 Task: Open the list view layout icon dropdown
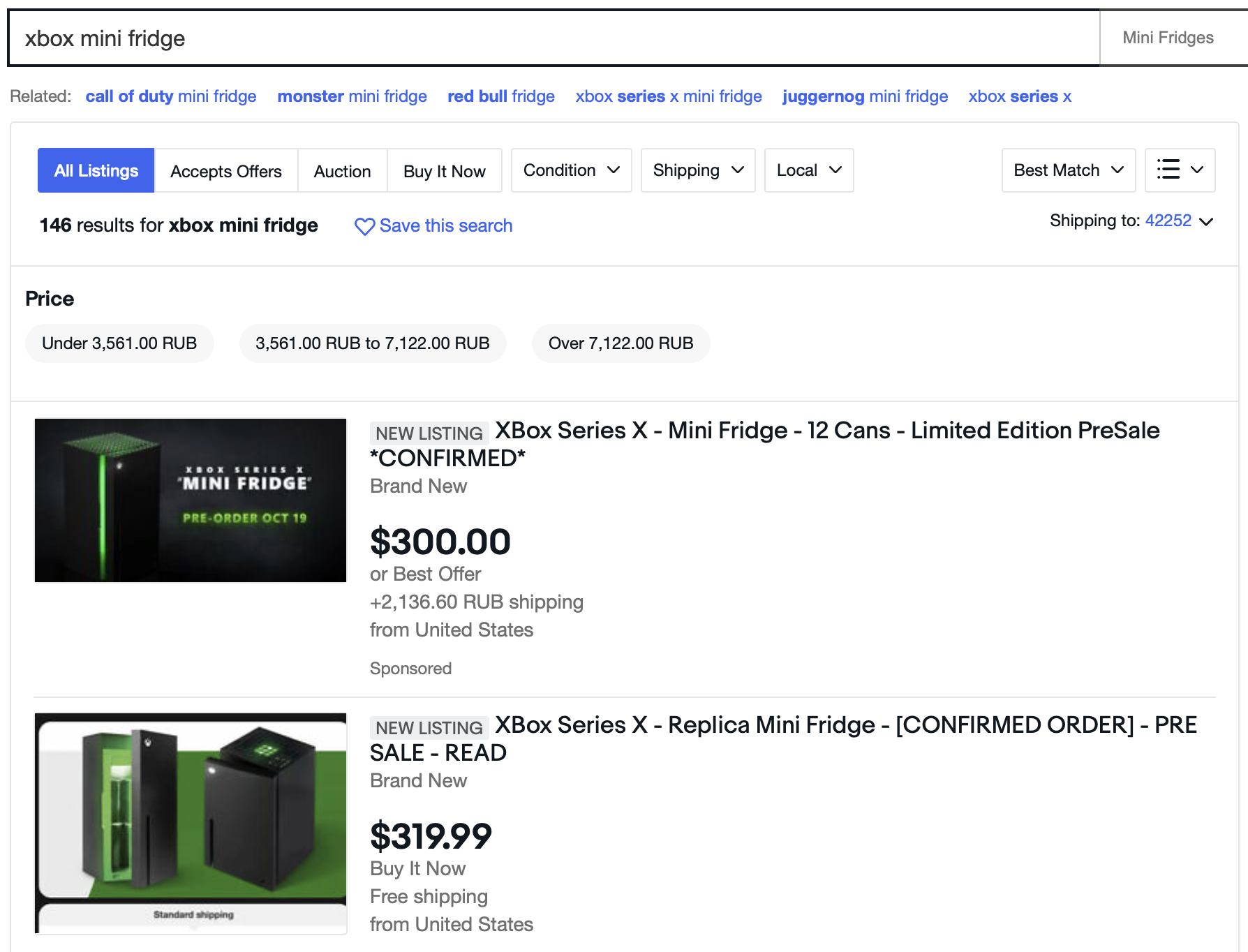[1180, 170]
